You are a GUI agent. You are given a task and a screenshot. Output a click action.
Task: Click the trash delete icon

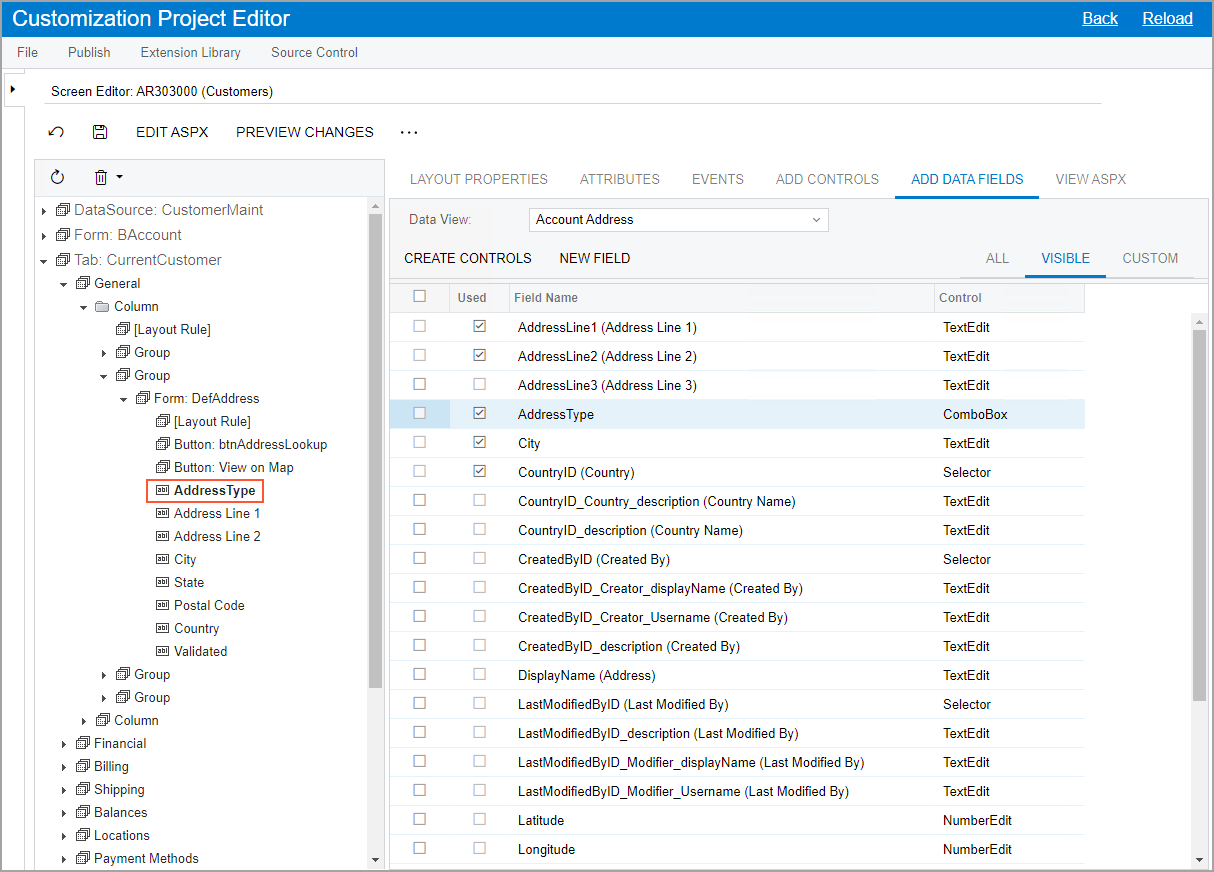101,177
